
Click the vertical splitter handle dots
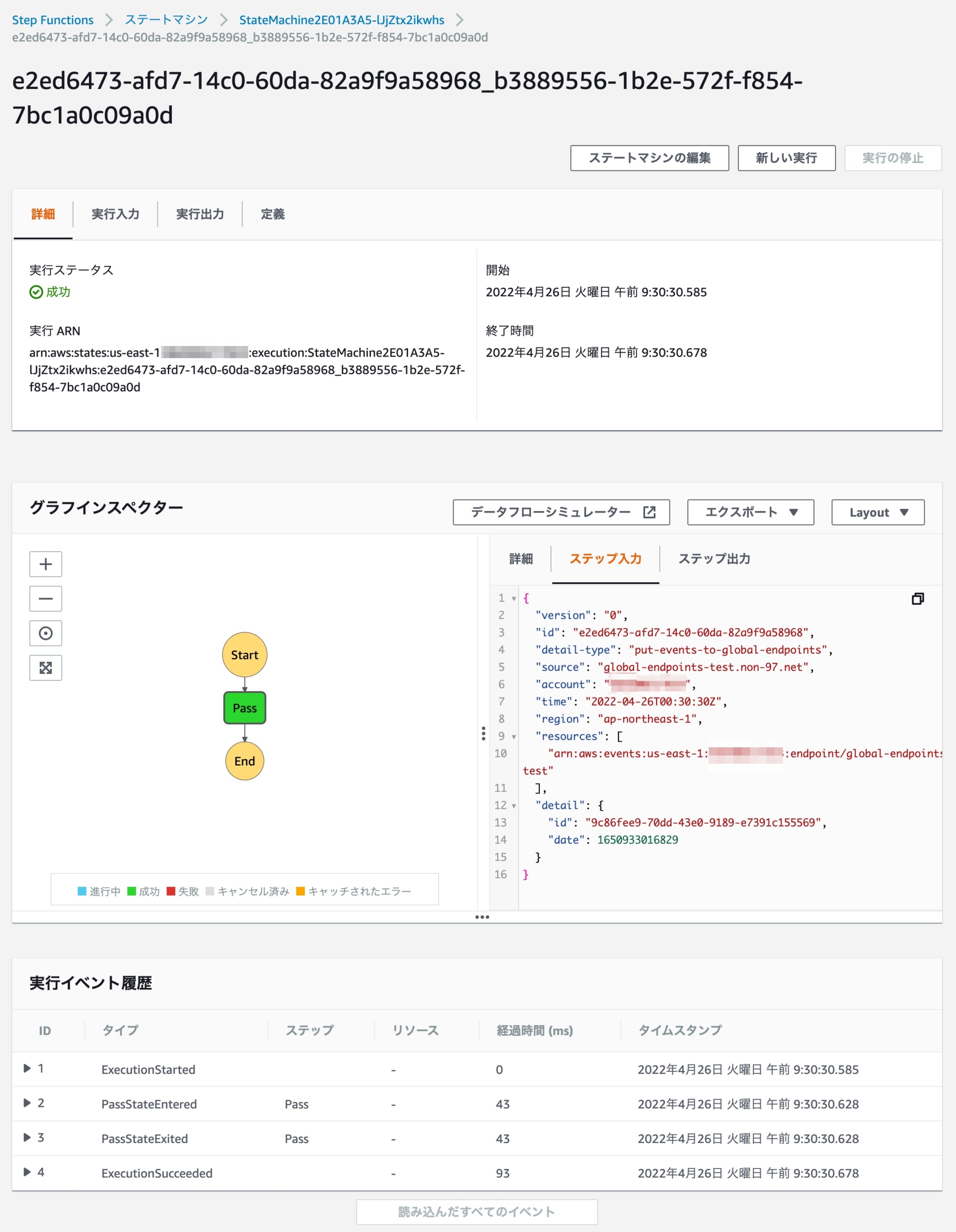484,733
